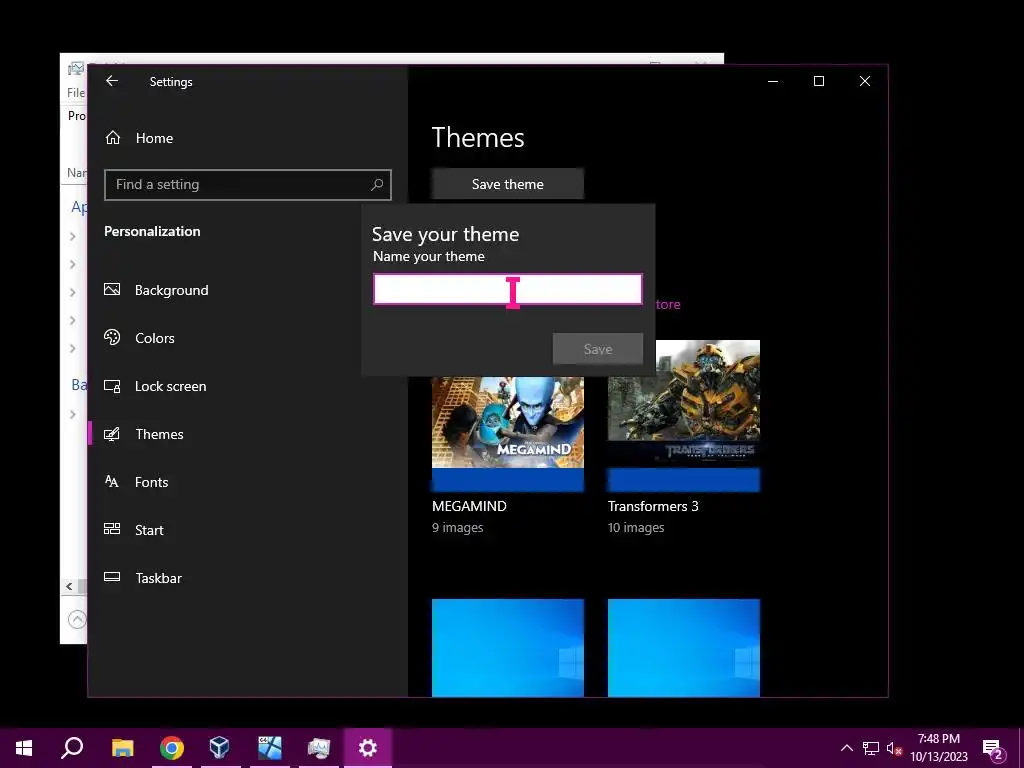Open the Taskbar settings page

(x=142, y=578)
